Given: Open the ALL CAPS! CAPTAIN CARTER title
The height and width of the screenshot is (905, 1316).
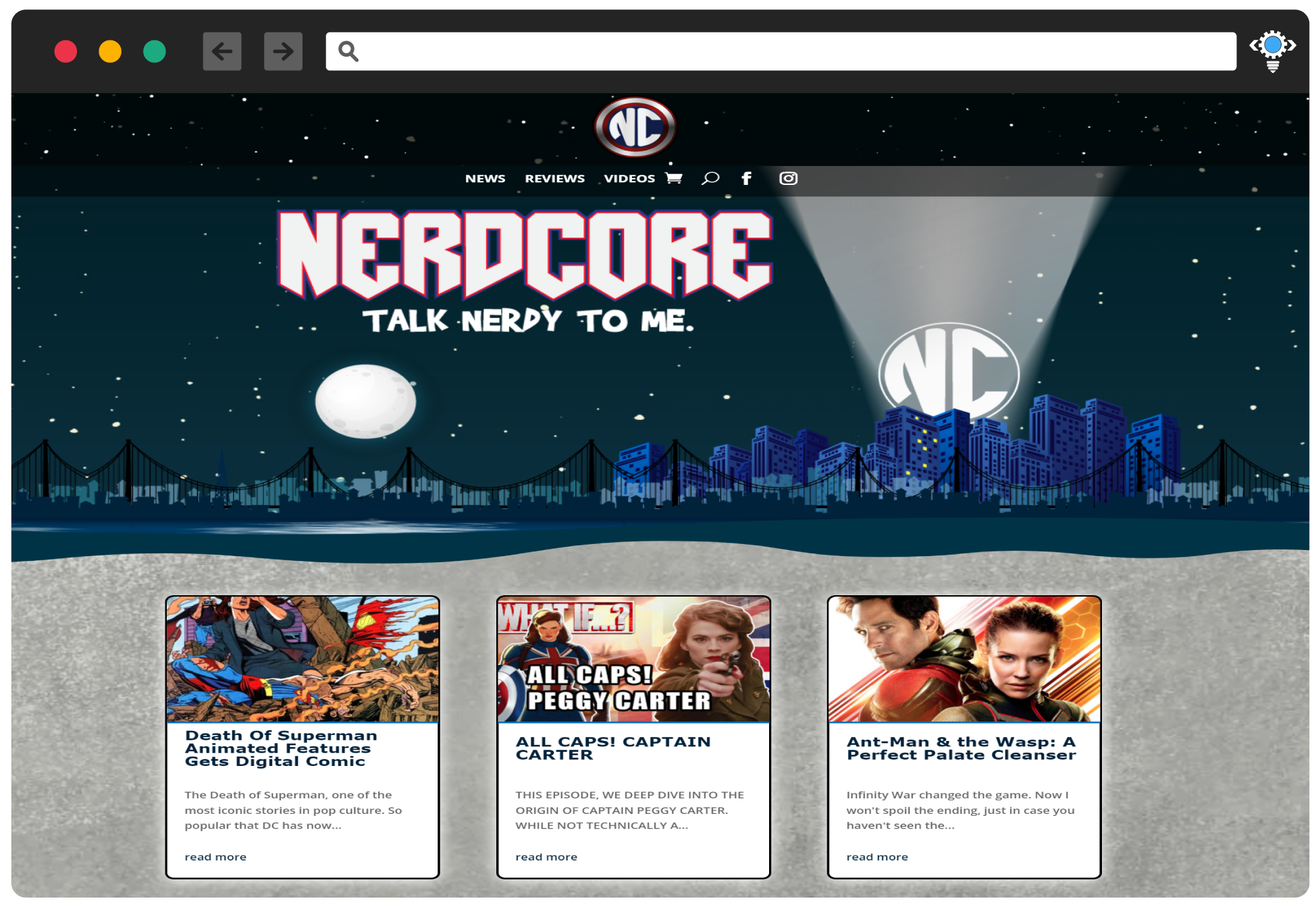Looking at the screenshot, I should [613, 748].
